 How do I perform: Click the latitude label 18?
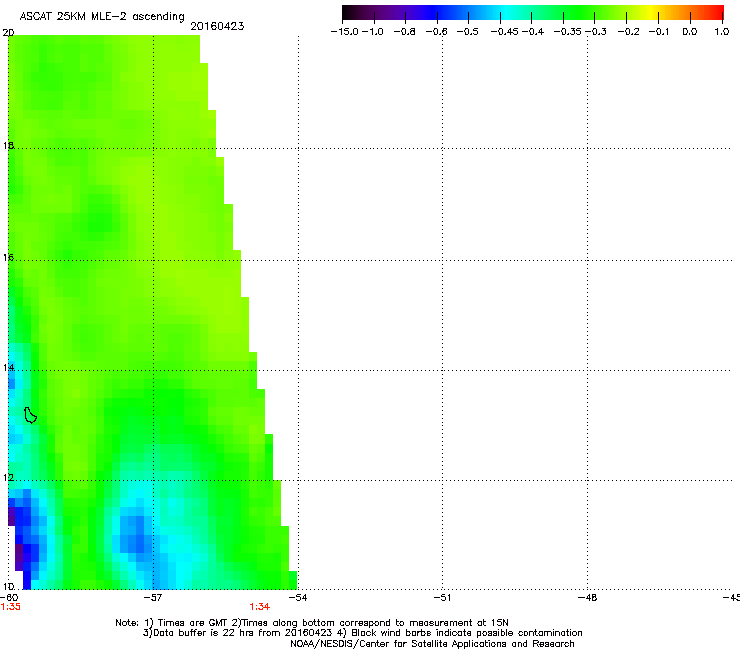(8, 145)
